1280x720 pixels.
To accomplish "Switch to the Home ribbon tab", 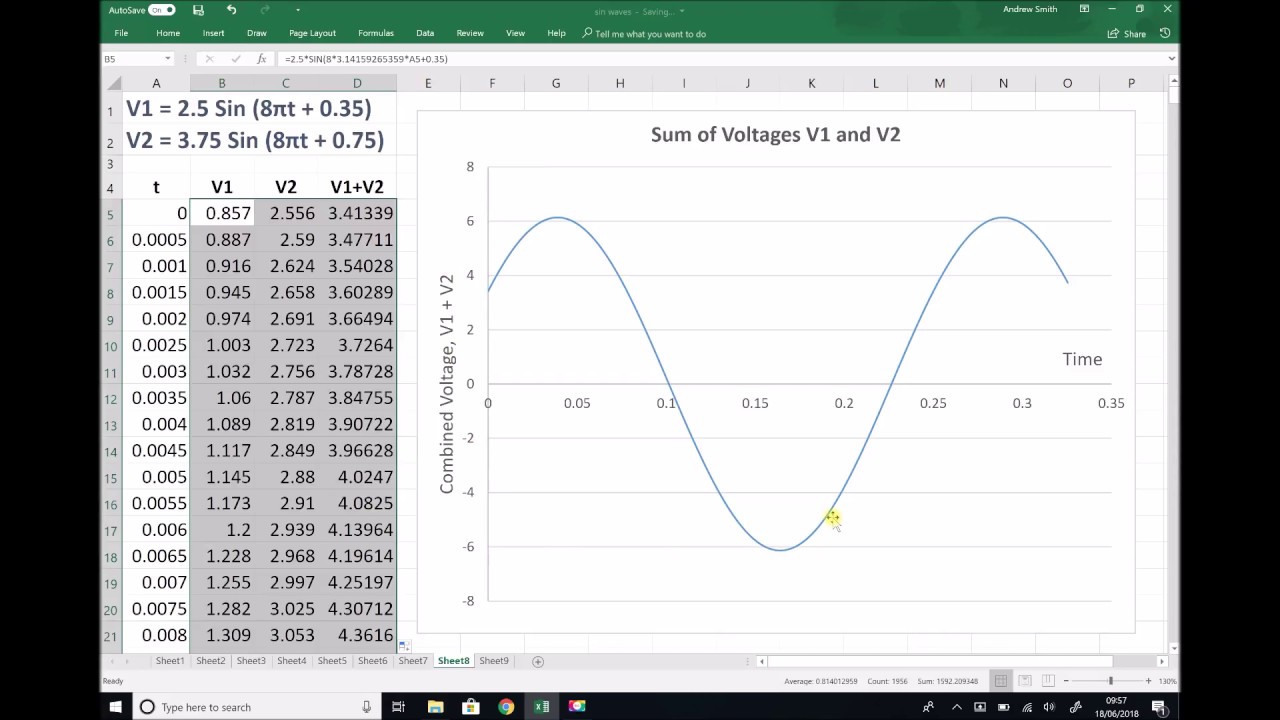I will 168,33.
